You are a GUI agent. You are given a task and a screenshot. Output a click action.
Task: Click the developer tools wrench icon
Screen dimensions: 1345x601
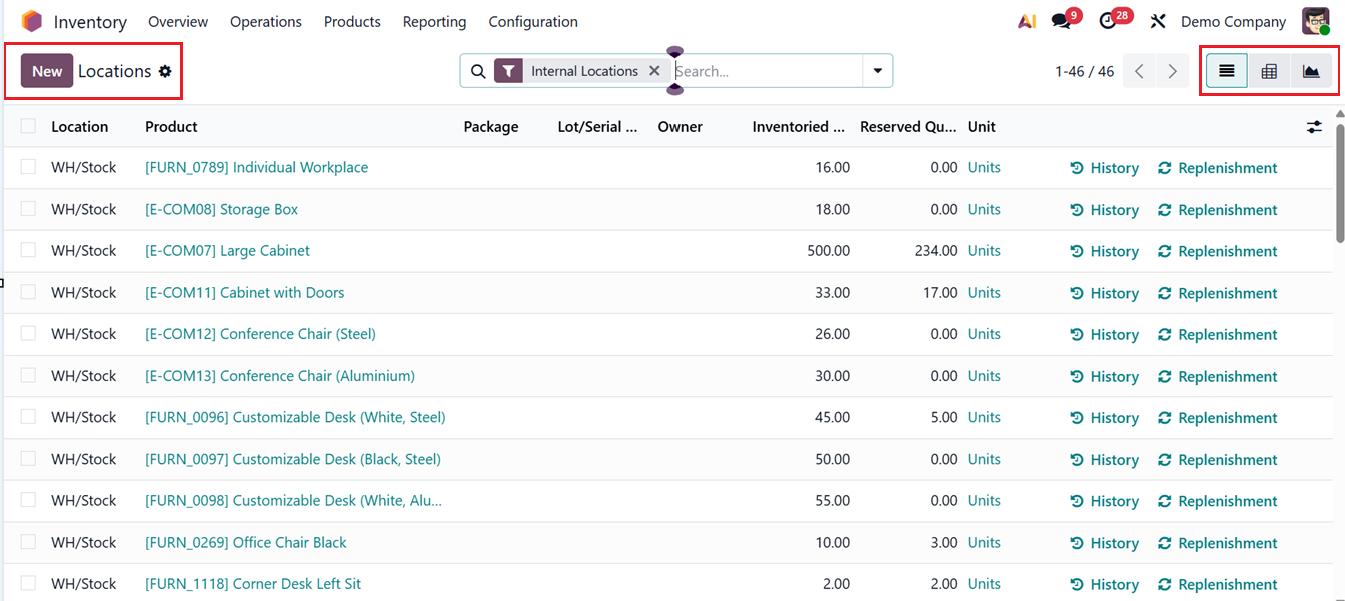(1158, 21)
